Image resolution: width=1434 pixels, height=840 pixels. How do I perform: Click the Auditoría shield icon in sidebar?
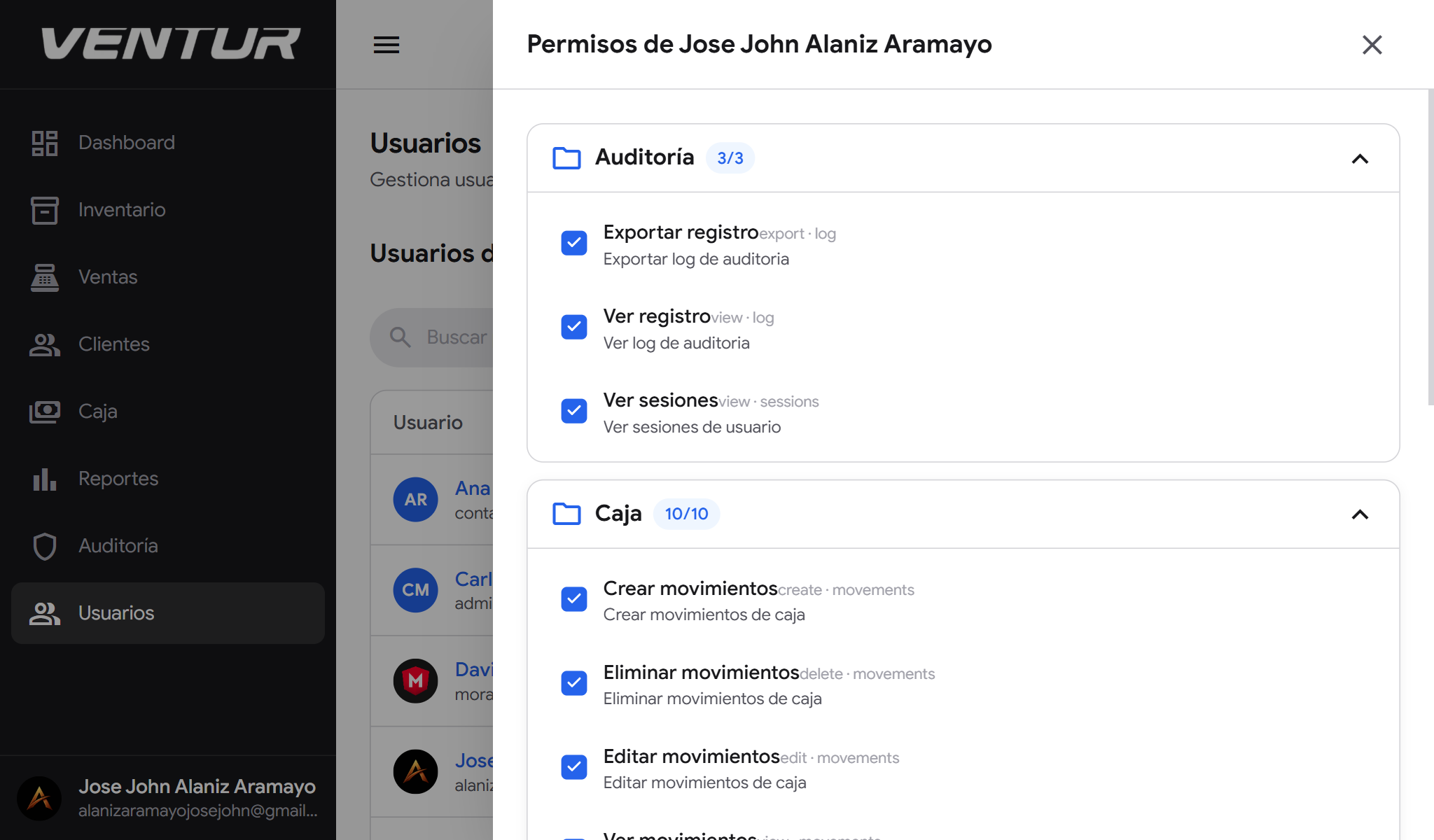click(x=45, y=546)
